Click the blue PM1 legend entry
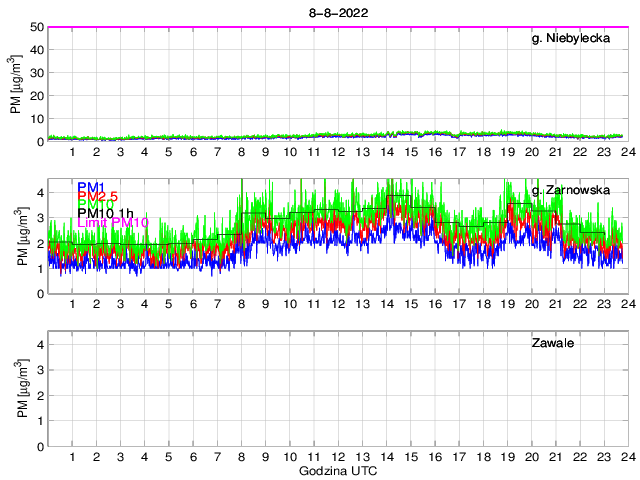 click(x=92, y=187)
